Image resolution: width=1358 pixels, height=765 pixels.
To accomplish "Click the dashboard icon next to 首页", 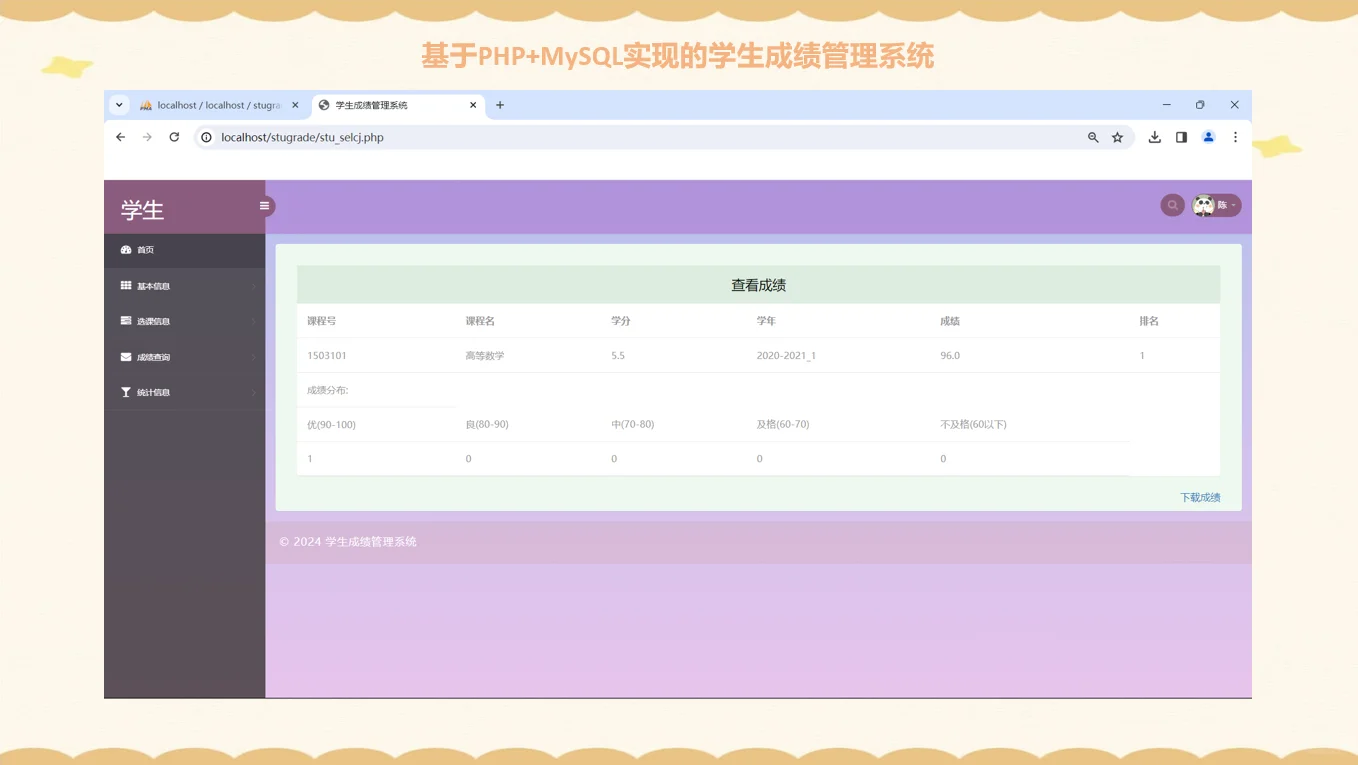I will pos(126,249).
